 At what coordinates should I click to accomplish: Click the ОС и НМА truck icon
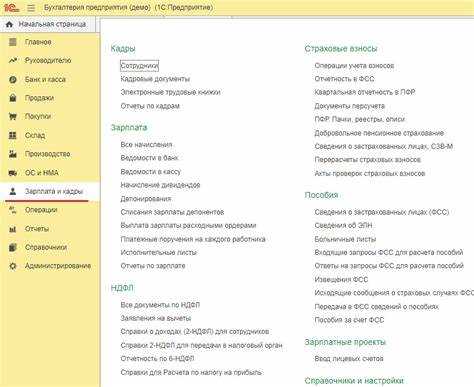pos(13,173)
